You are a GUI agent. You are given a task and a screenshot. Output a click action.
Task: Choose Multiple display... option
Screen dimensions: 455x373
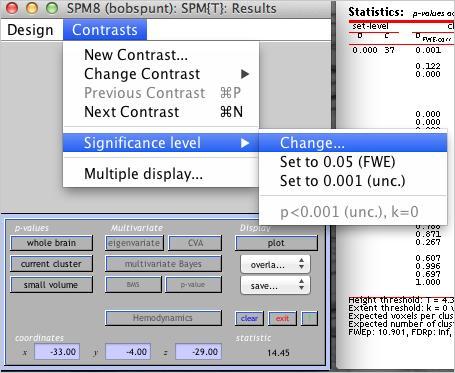pyautogui.click(x=161, y=174)
